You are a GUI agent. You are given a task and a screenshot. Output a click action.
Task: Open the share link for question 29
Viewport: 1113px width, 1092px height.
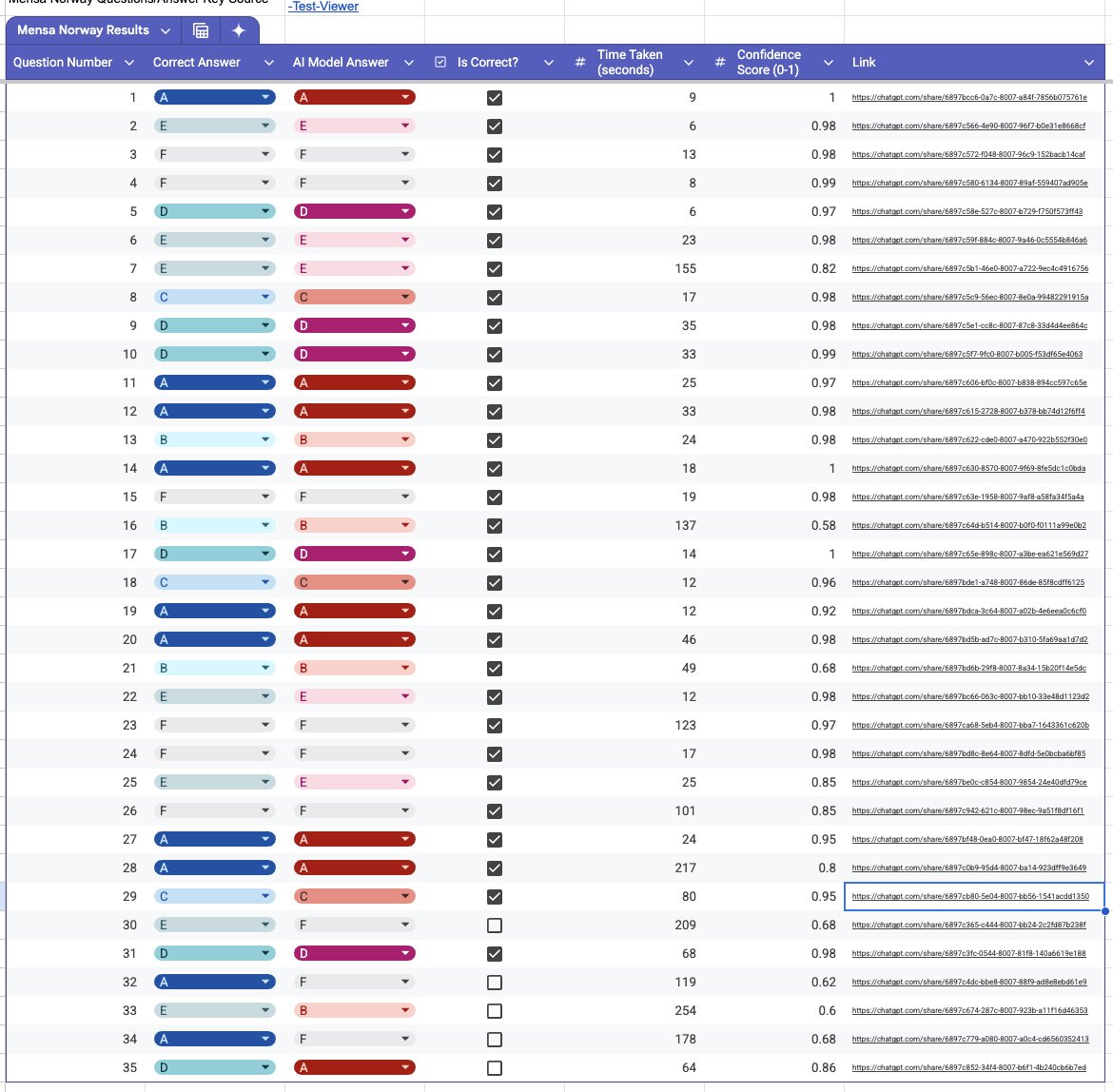point(969,896)
